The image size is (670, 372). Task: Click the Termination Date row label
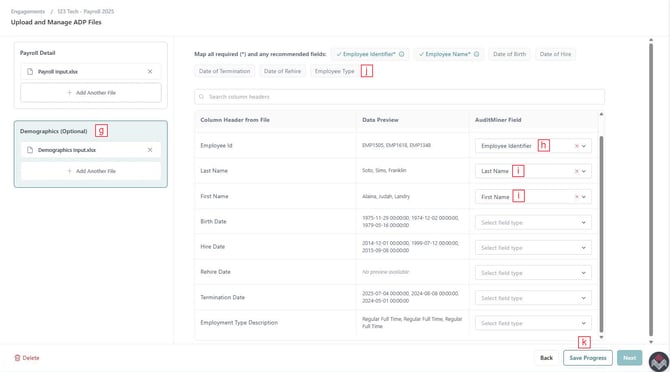tap(223, 297)
